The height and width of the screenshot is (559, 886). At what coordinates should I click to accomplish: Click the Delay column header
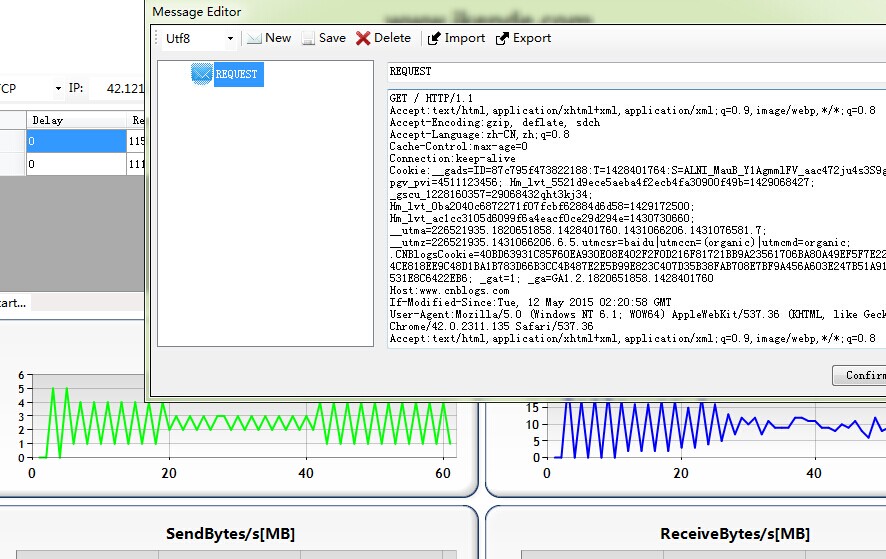tap(76, 120)
